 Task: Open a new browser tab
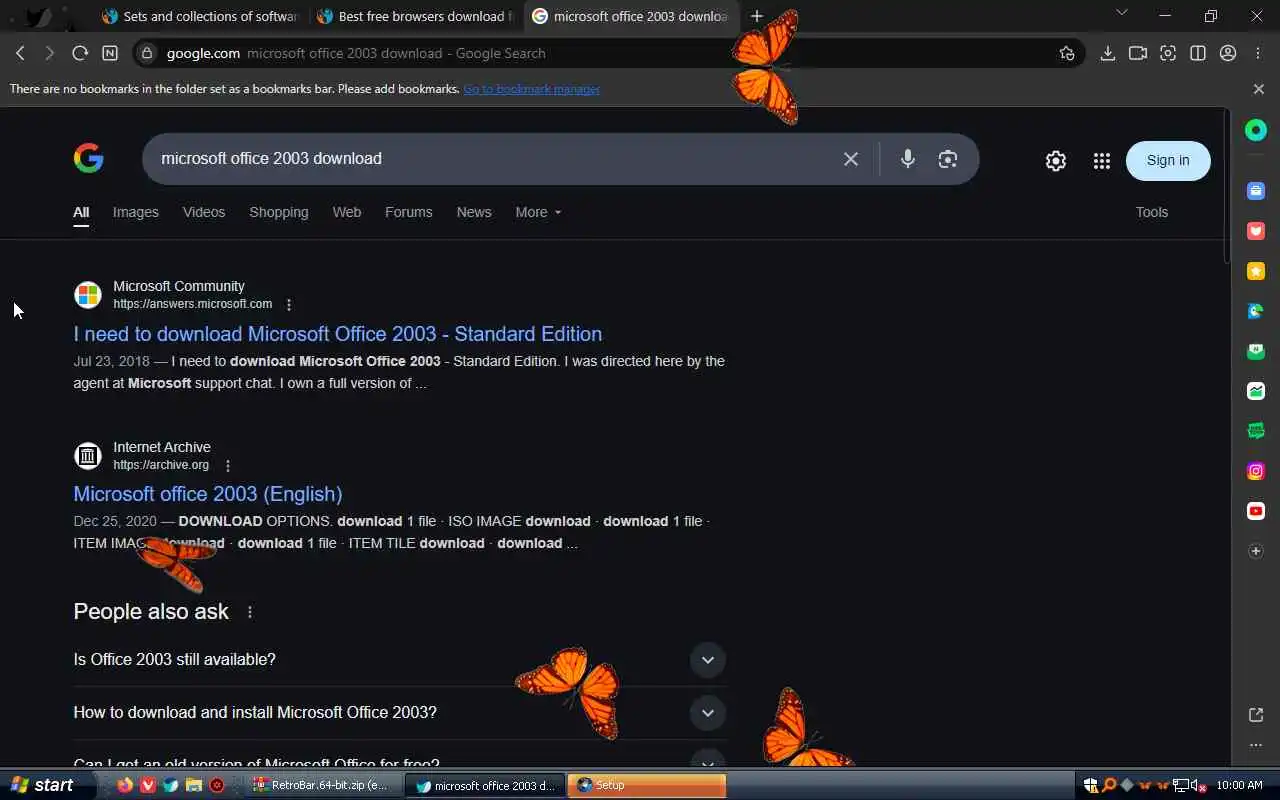(757, 16)
